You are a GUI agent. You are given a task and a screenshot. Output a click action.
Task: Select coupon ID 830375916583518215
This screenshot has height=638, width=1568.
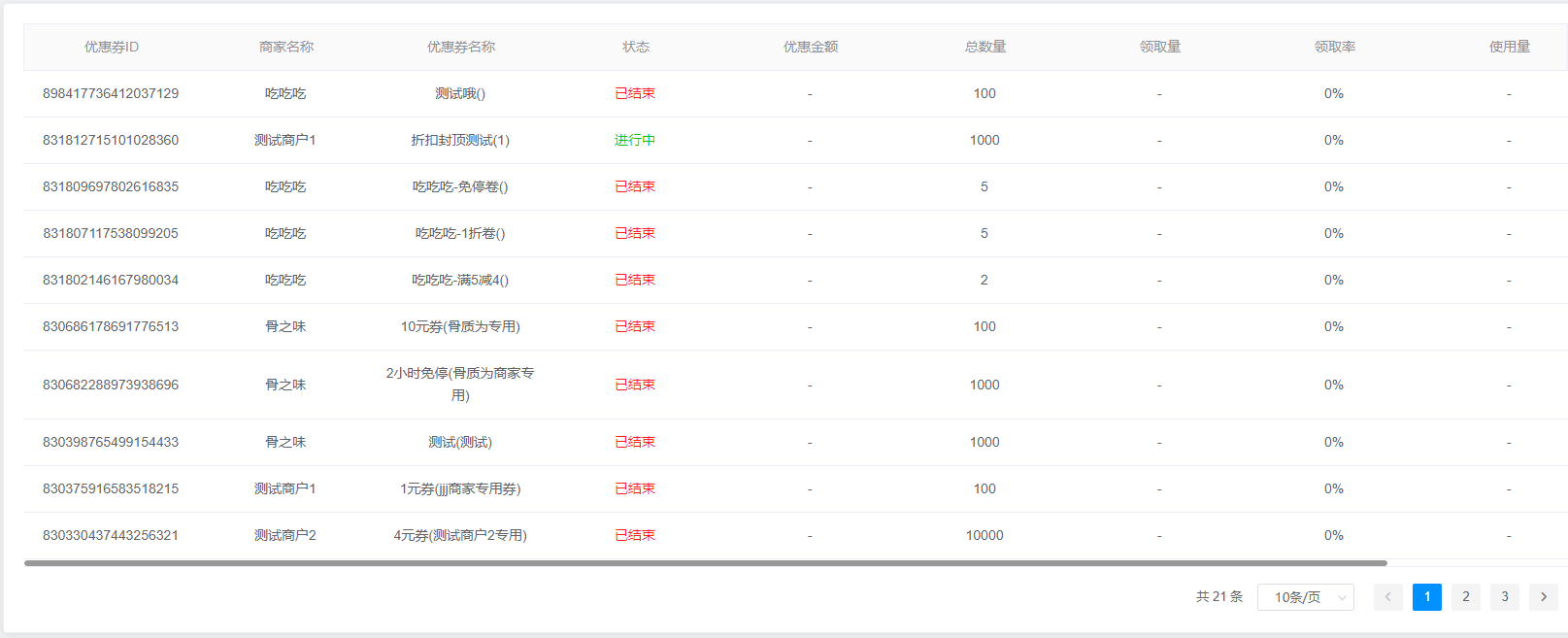[111, 488]
